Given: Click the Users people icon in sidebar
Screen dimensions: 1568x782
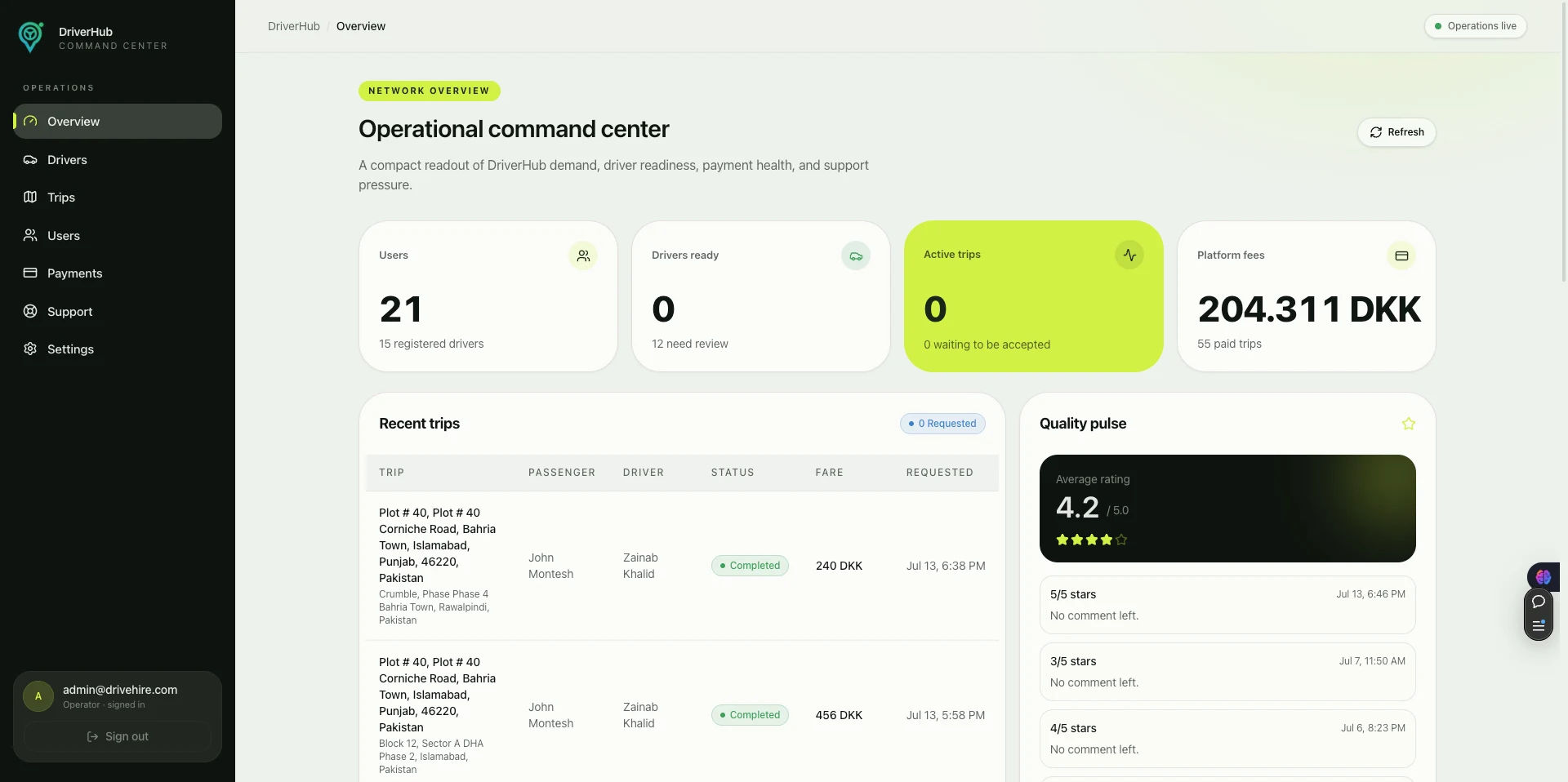Looking at the screenshot, I should 30,235.
